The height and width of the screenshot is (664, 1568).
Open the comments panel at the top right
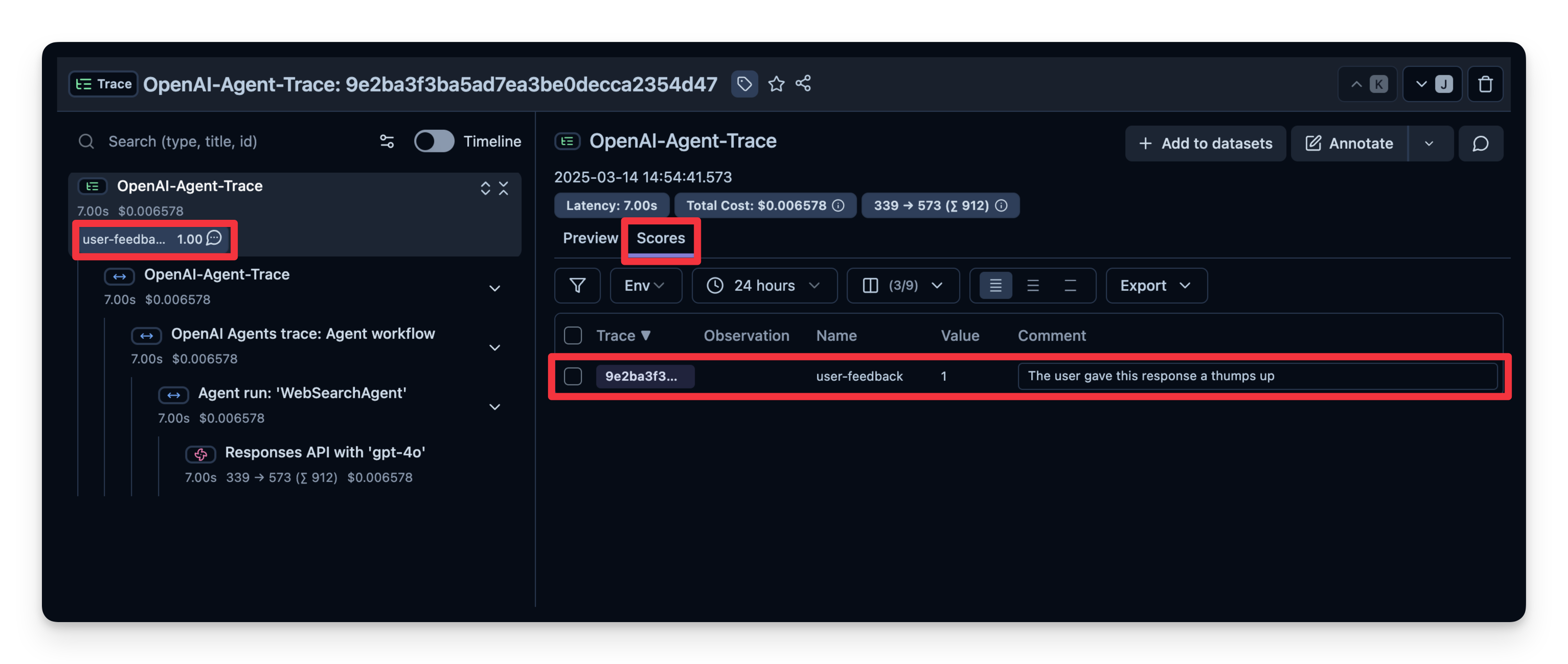point(1481,143)
